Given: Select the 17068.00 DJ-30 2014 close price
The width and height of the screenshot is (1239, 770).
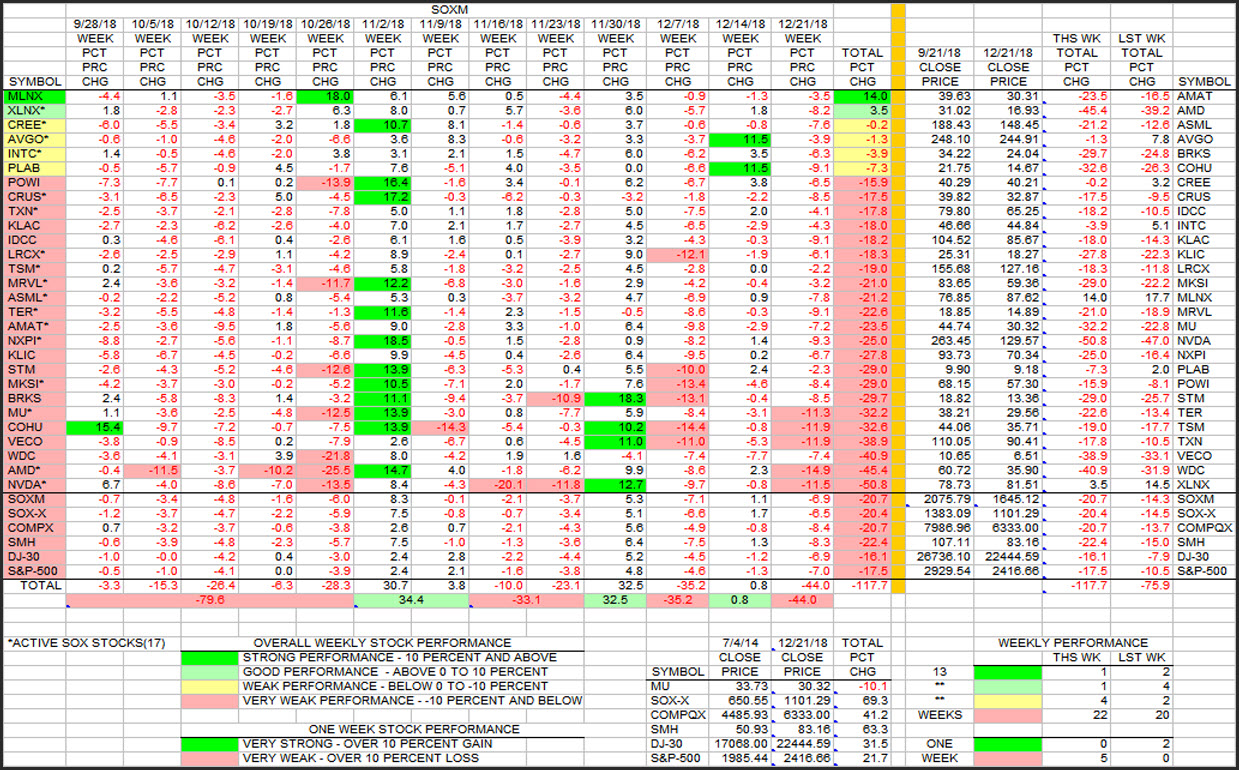Looking at the screenshot, I should [740, 744].
